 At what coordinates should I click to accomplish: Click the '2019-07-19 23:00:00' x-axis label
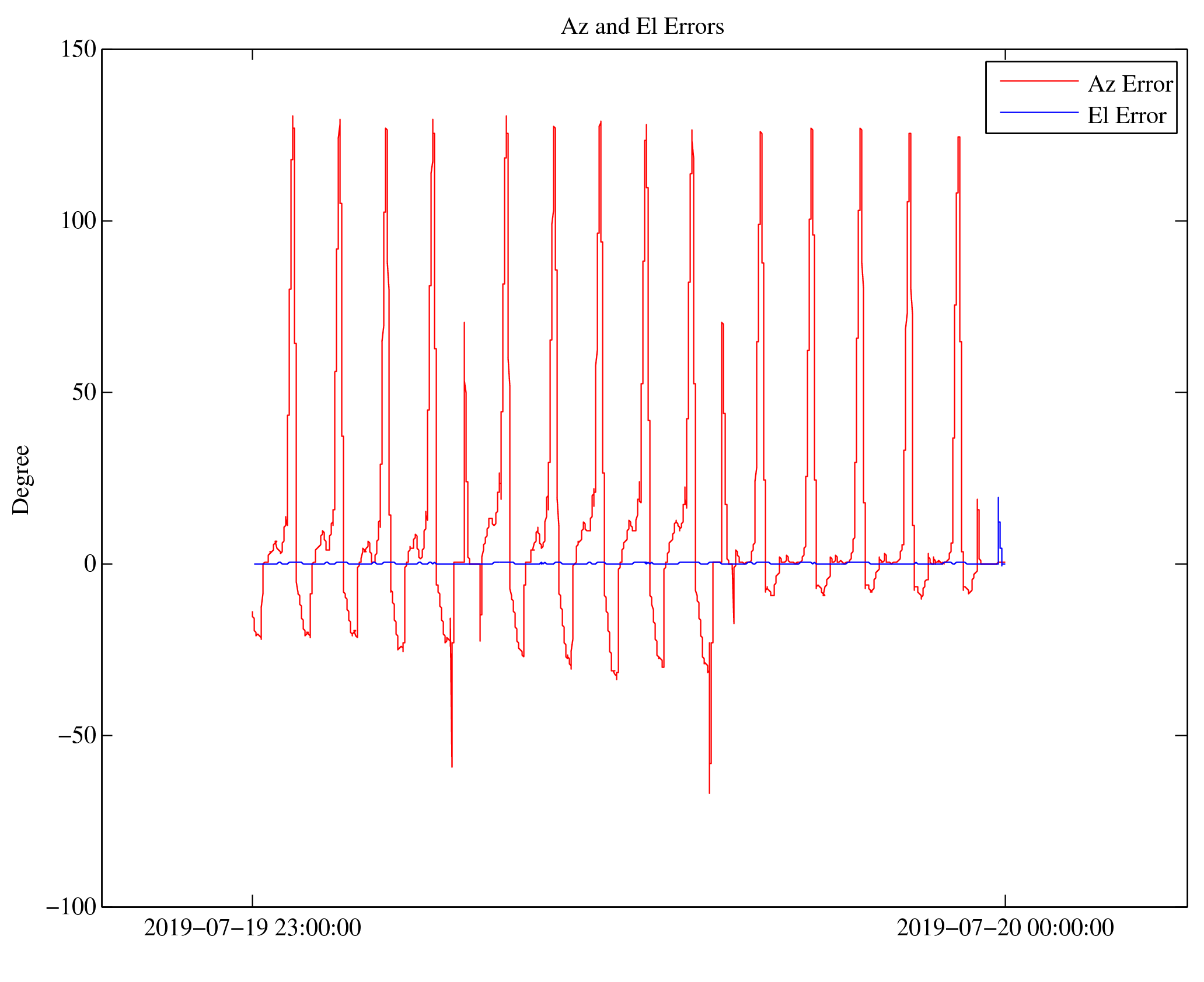[252, 928]
